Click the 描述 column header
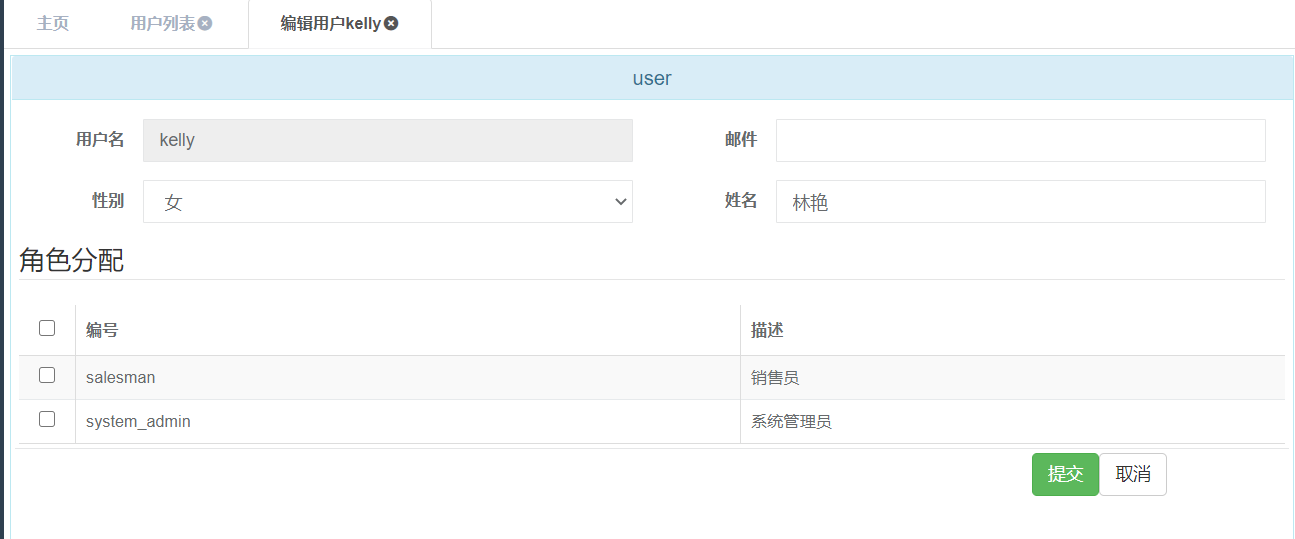 pos(1013,330)
